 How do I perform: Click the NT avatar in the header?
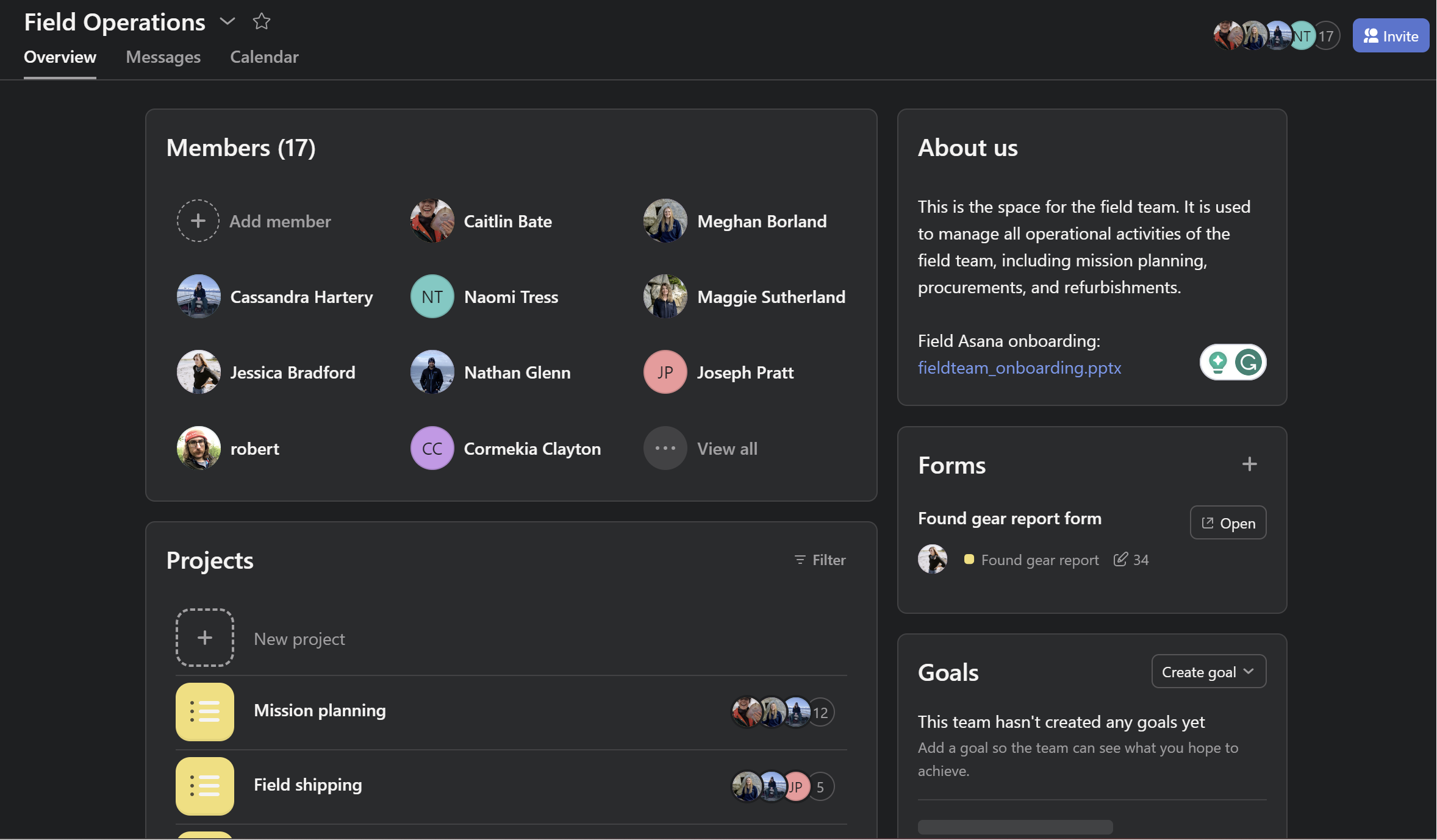[1302, 36]
